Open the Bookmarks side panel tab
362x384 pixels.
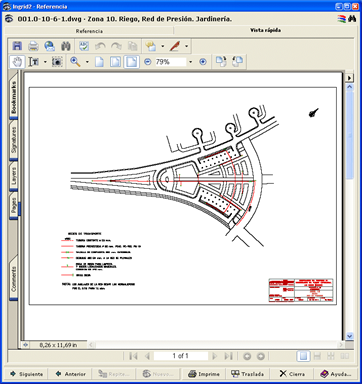click(x=14, y=98)
